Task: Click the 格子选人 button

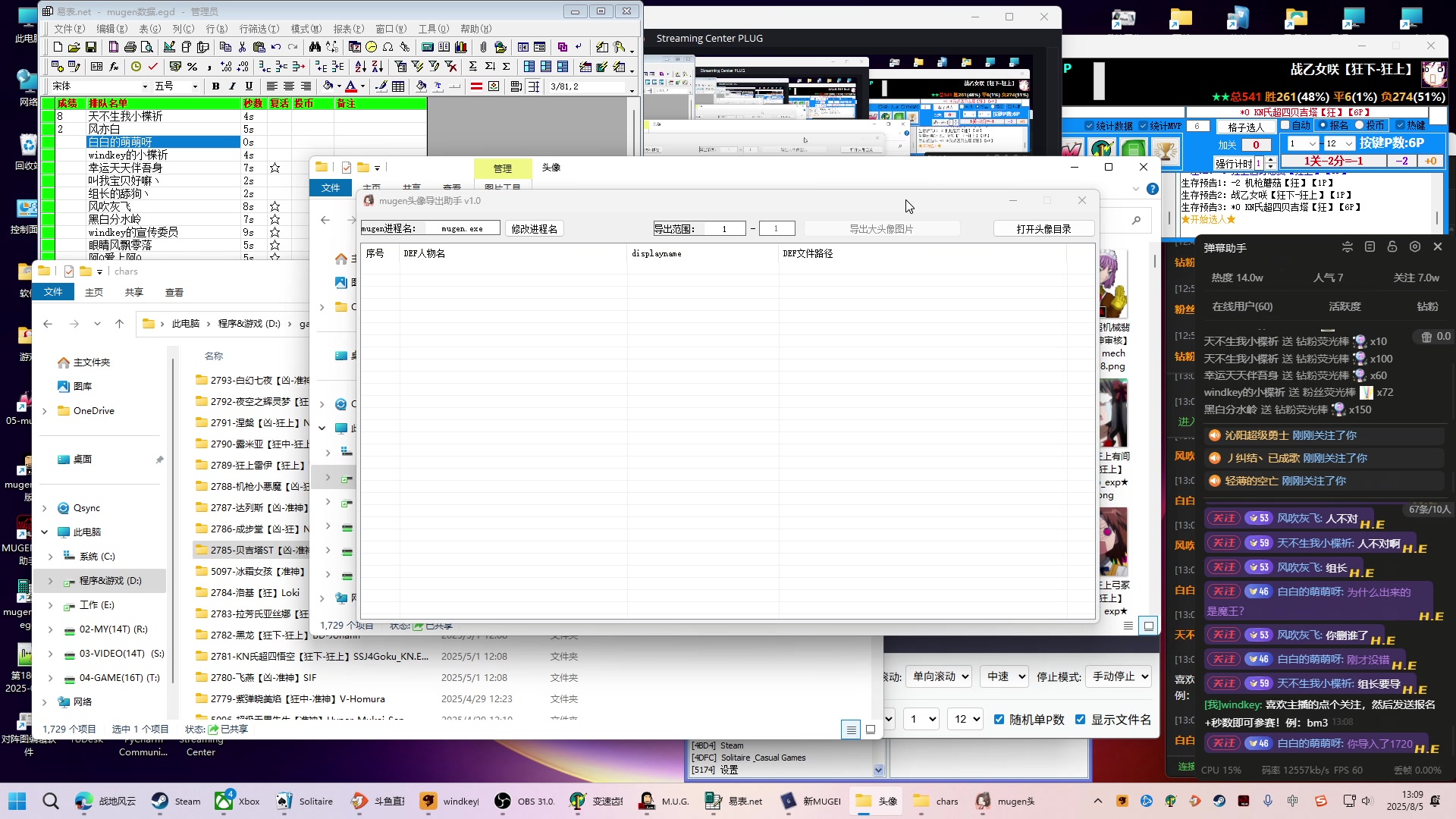Action: (1247, 127)
